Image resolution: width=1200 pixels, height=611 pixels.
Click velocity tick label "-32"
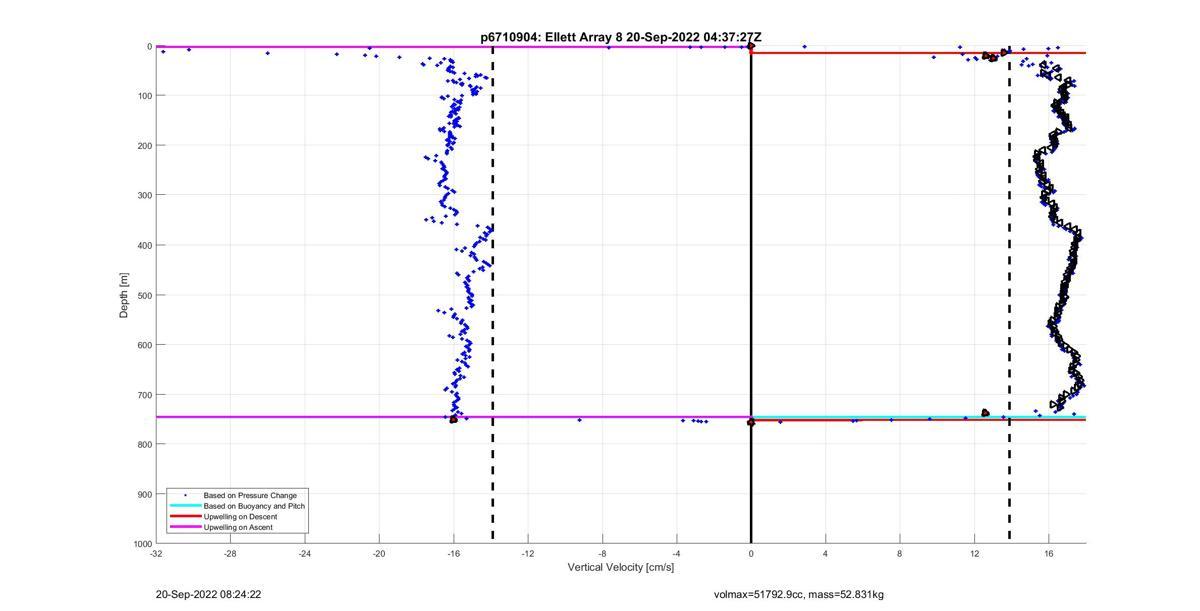pyautogui.click(x=156, y=553)
